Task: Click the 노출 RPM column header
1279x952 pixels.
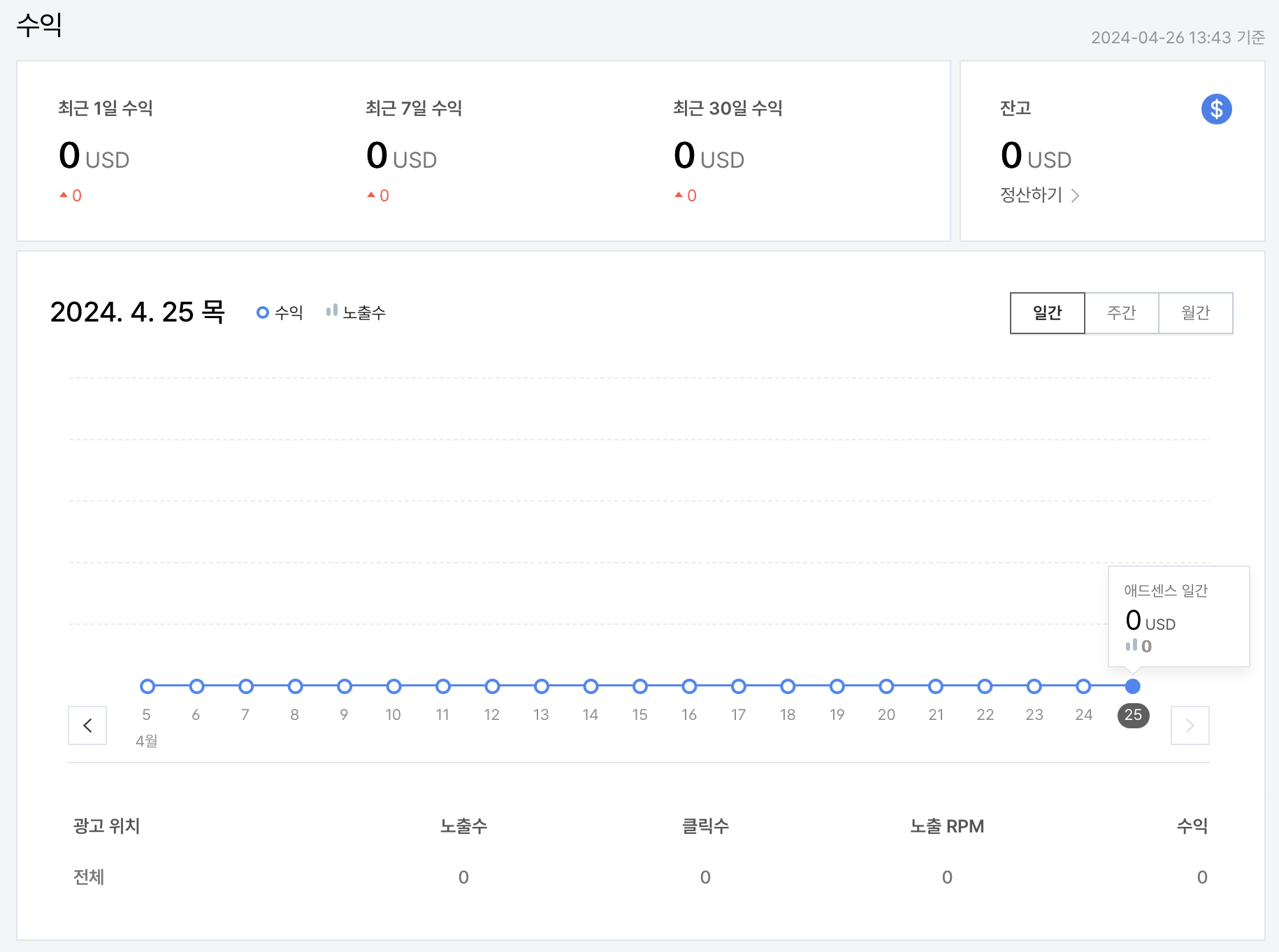Action: click(x=947, y=826)
